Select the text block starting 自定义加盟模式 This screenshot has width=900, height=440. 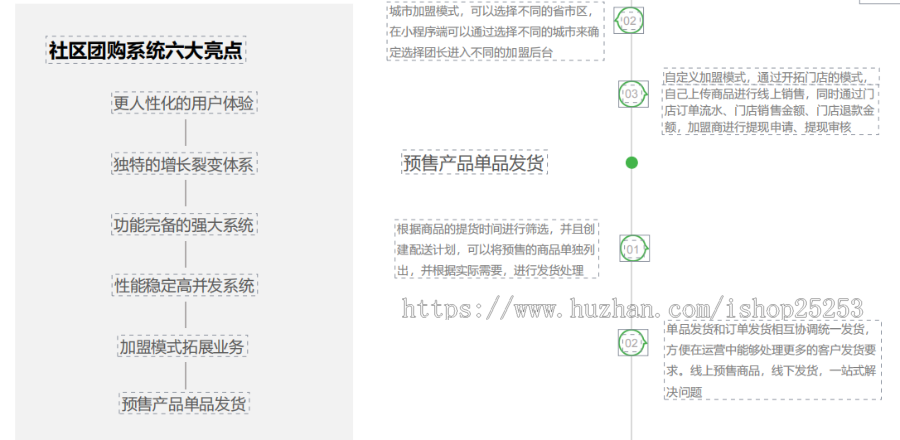(x=770, y=102)
